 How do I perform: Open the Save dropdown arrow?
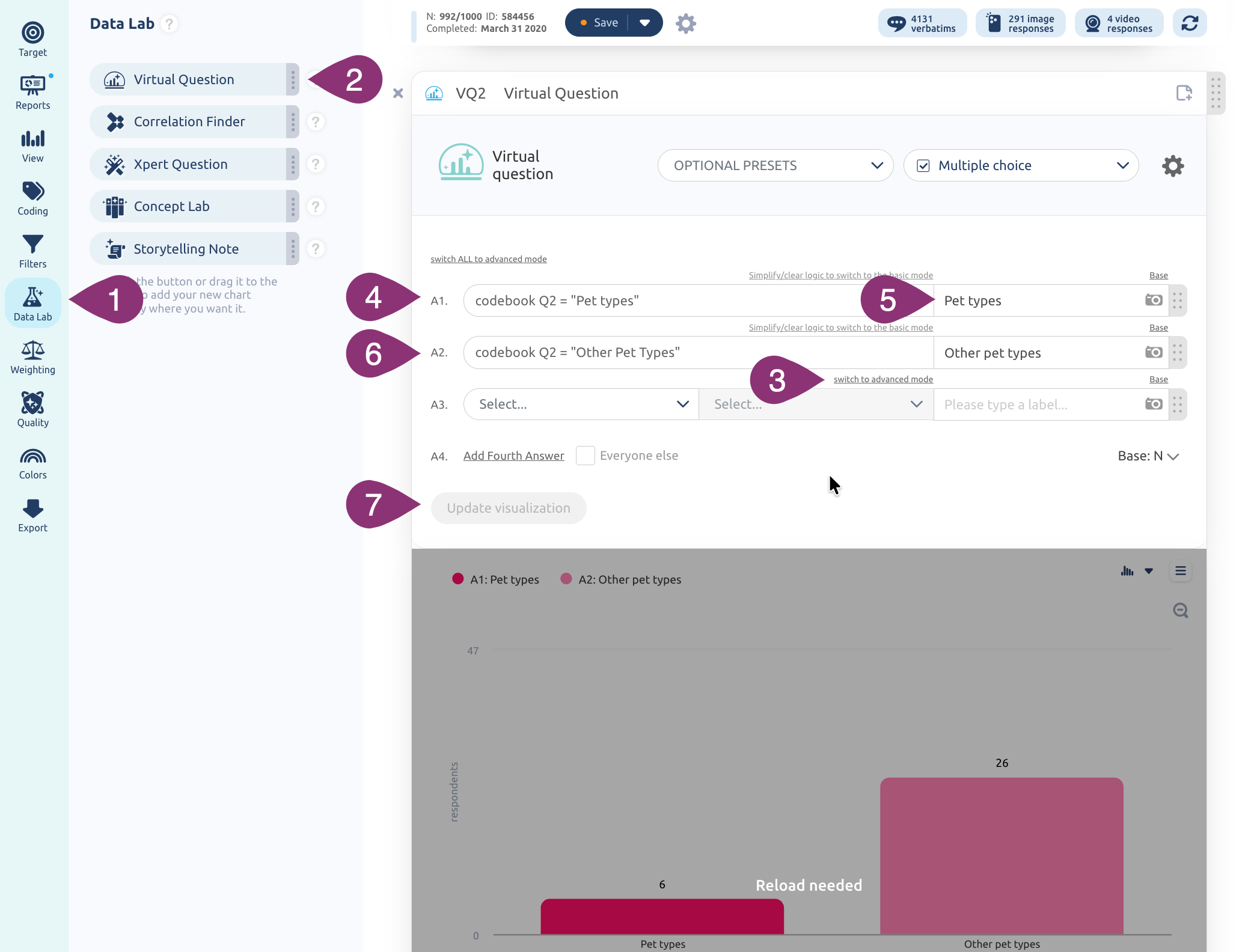coord(645,23)
